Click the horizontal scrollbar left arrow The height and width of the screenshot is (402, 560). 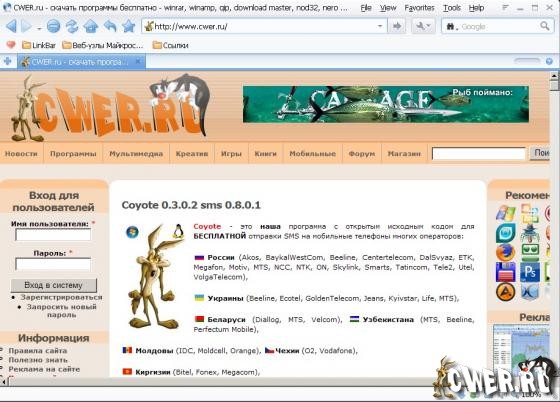tap(4, 382)
